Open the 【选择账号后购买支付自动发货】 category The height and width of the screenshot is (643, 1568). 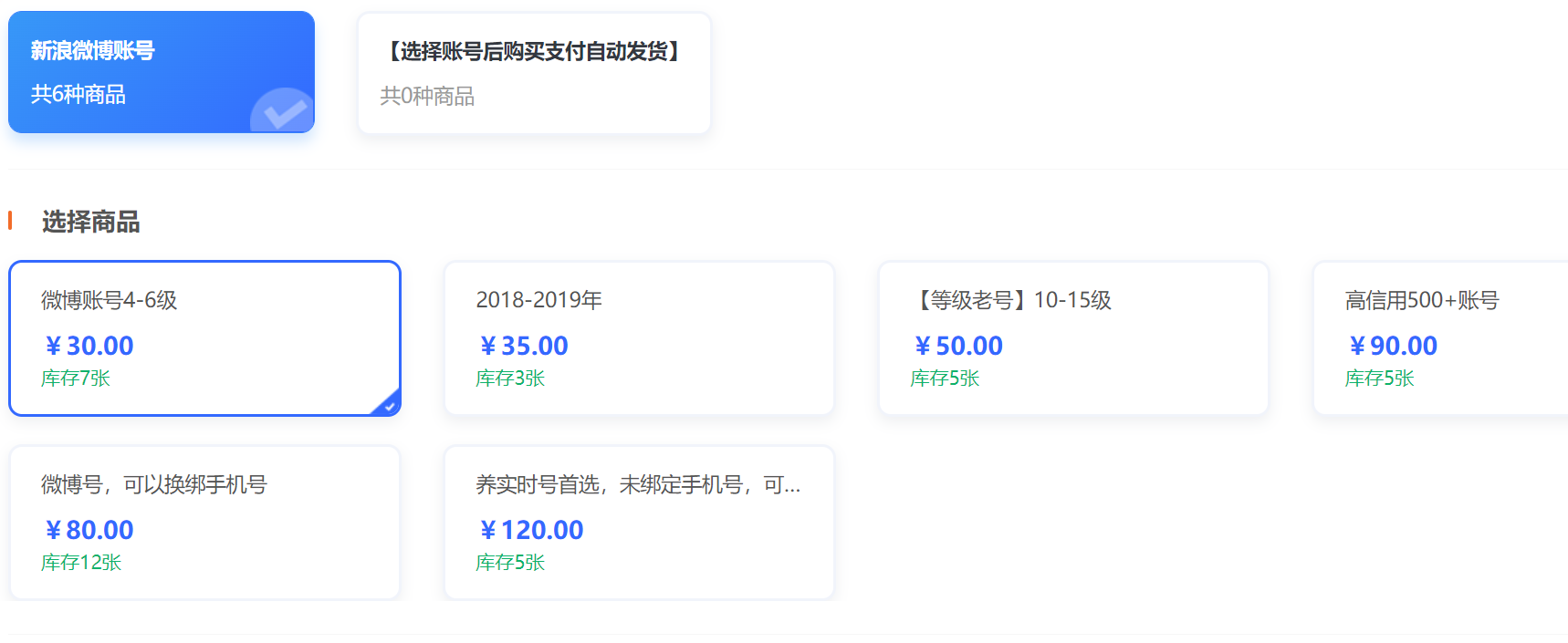pos(533,73)
